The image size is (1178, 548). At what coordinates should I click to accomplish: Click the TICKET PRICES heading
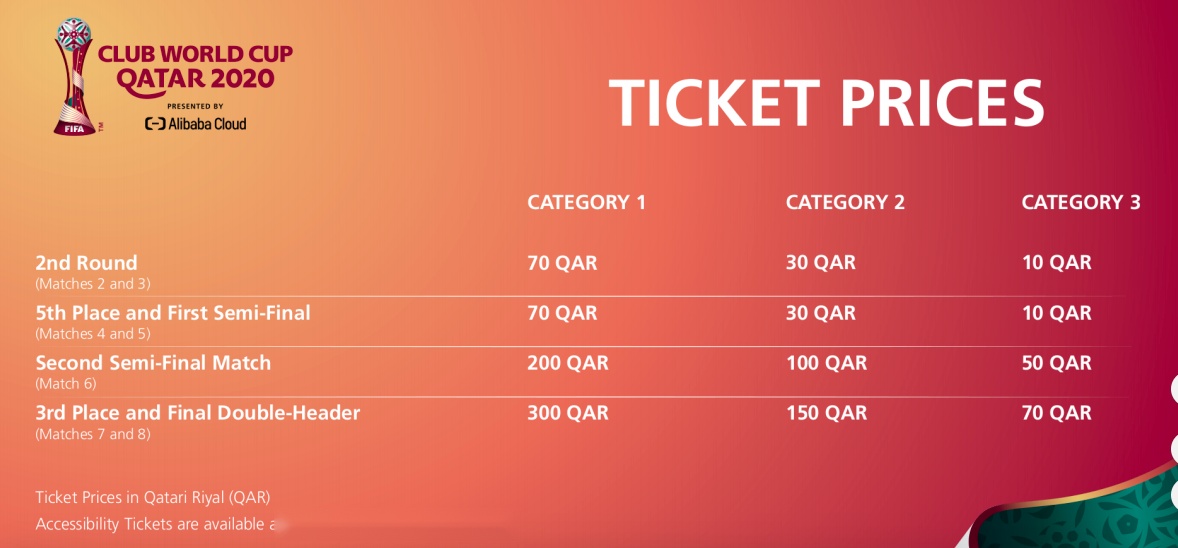[826, 102]
